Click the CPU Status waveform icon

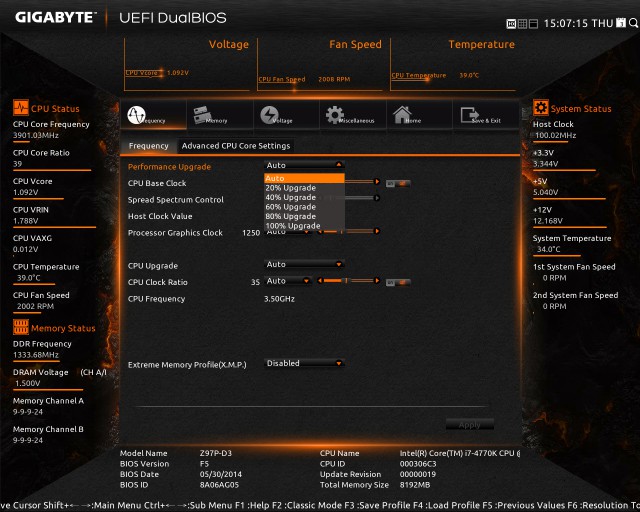tap(20, 108)
